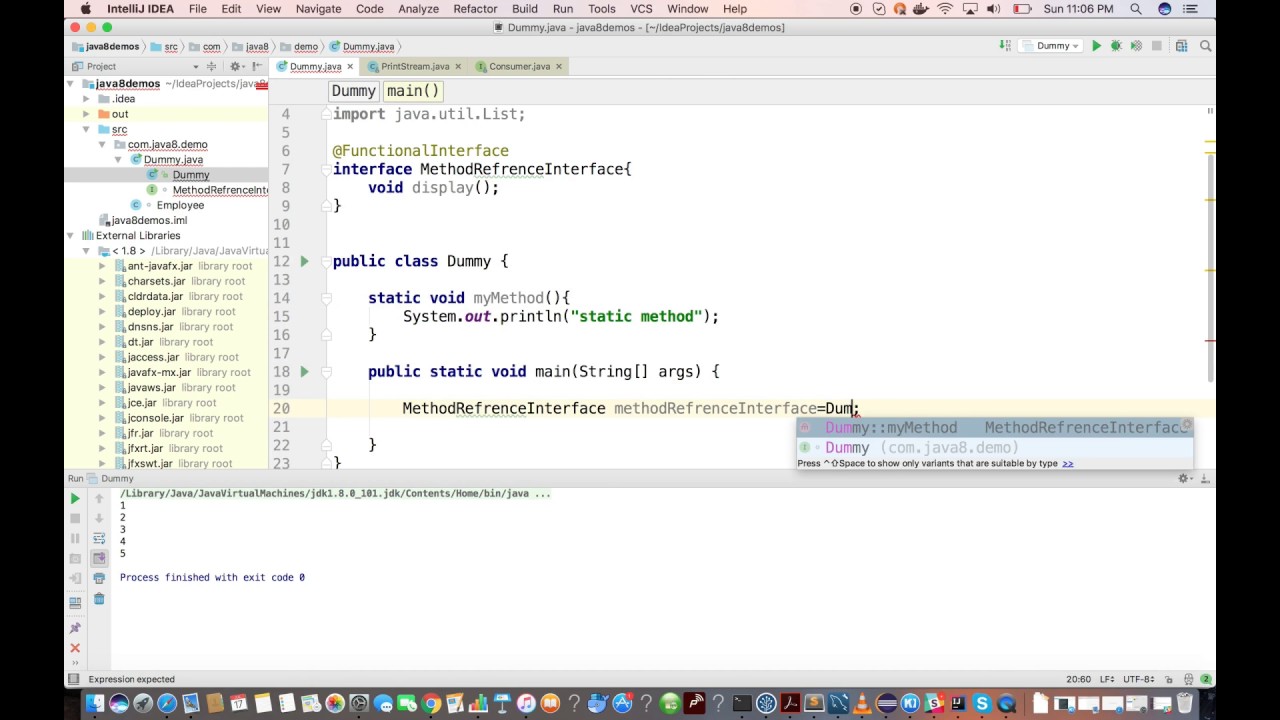Hide the Run tool window

click(1206, 479)
